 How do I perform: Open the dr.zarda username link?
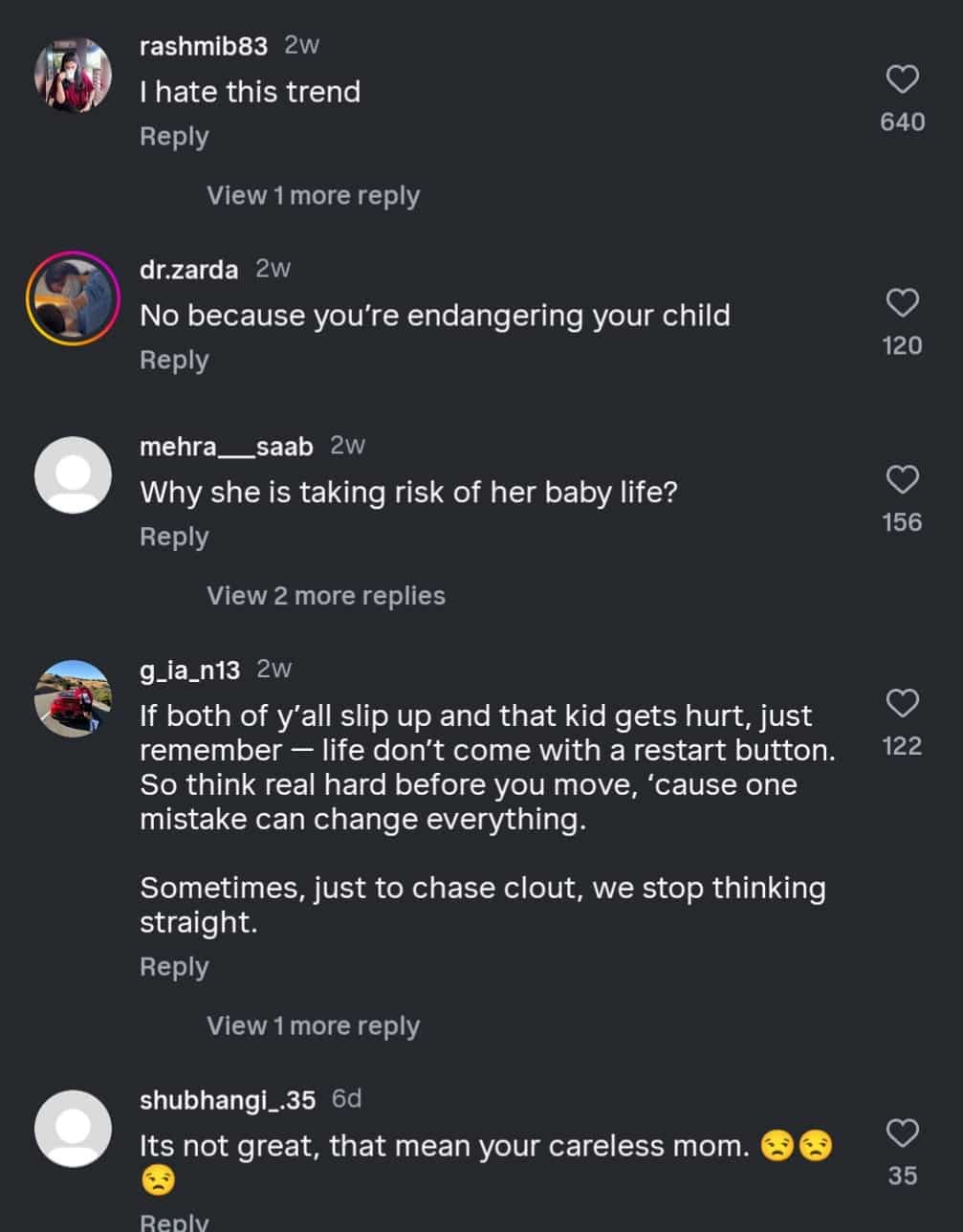tap(188, 270)
